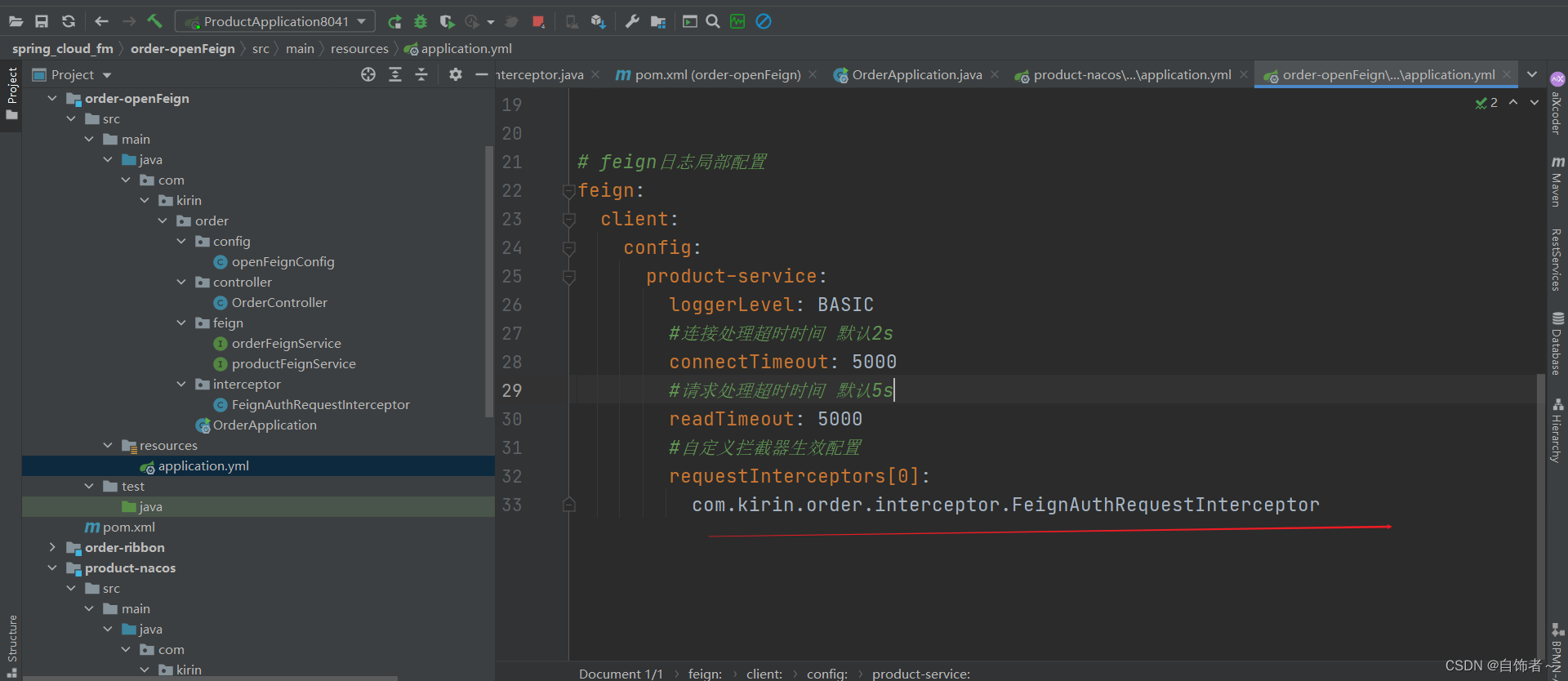Click the red Stop button icon
This screenshot has height=681, width=1568.
click(x=538, y=21)
